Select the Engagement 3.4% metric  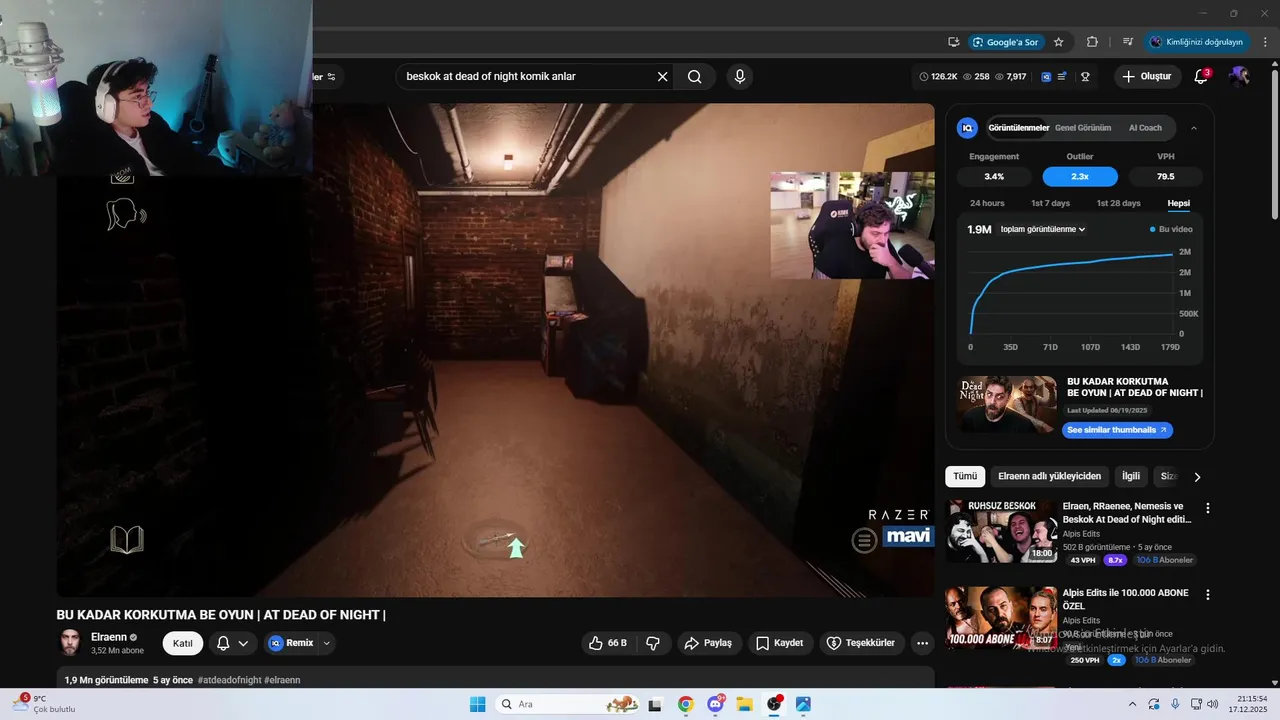994,176
